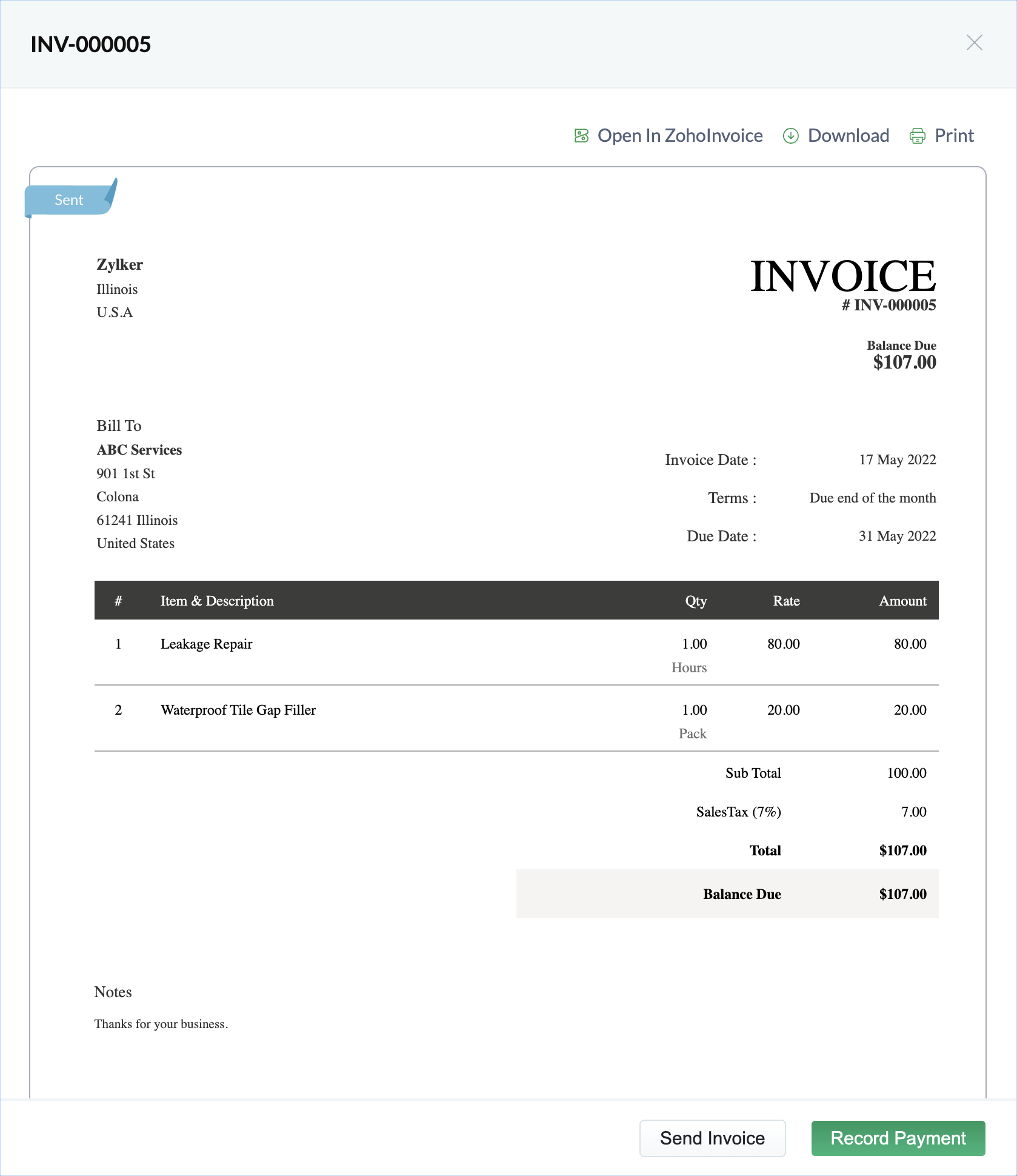1017x1176 pixels.
Task: Click the blue Sent status ribbon
Action: coord(69,200)
